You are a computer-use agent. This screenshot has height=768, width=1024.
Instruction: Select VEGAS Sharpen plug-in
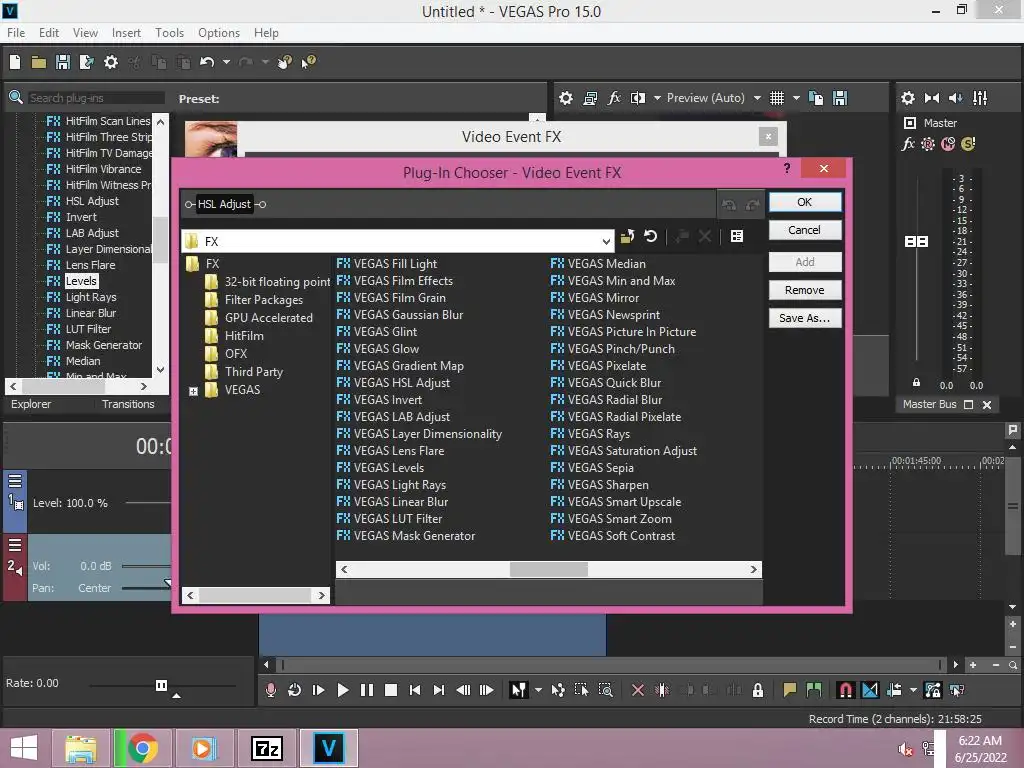pos(600,485)
